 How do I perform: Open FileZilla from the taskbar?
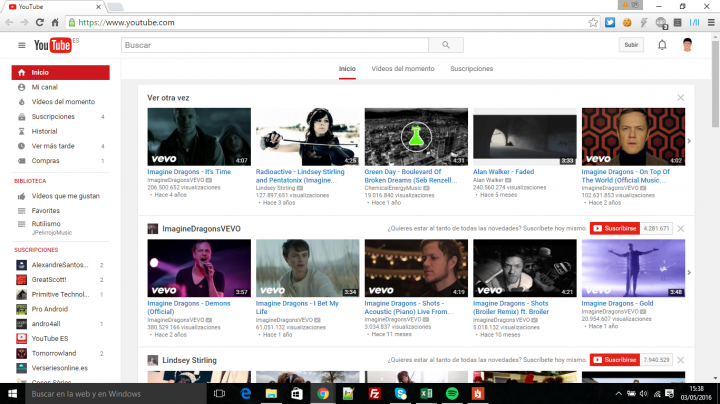tap(375, 393)
